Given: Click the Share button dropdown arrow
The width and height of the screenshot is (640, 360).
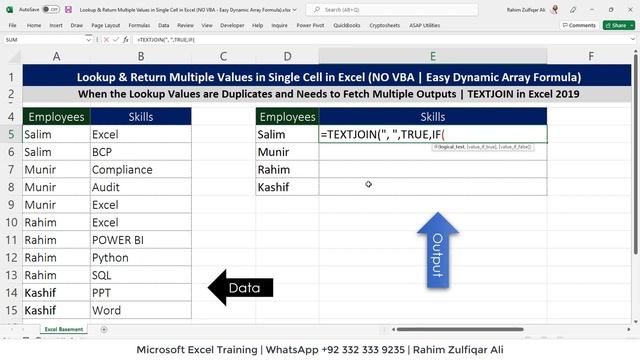Looking at the screenshot, I should point(631,25).
